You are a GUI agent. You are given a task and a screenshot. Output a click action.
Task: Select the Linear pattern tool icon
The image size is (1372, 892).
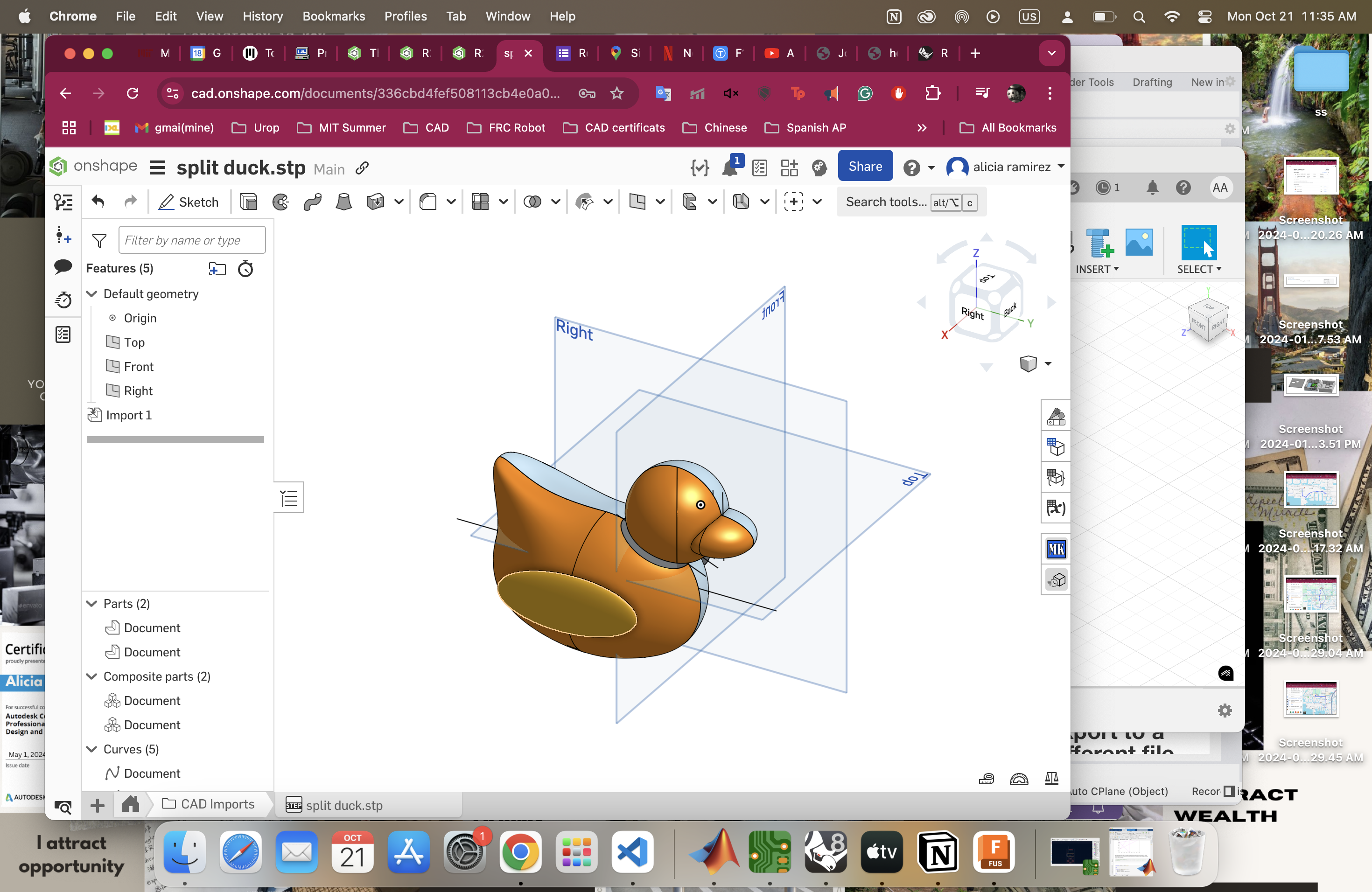point(480,202)
